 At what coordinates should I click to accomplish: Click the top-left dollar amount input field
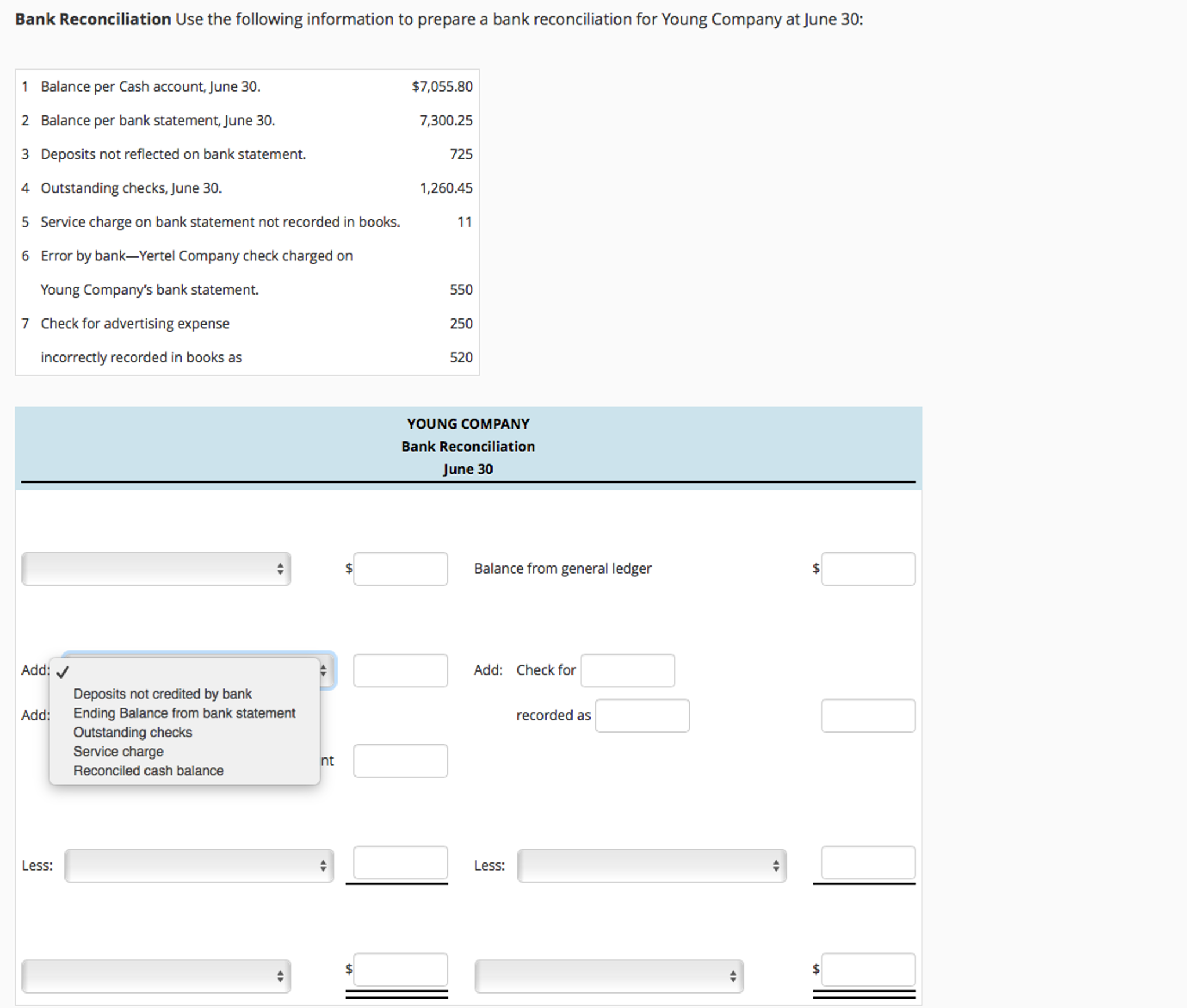point(400,569)
